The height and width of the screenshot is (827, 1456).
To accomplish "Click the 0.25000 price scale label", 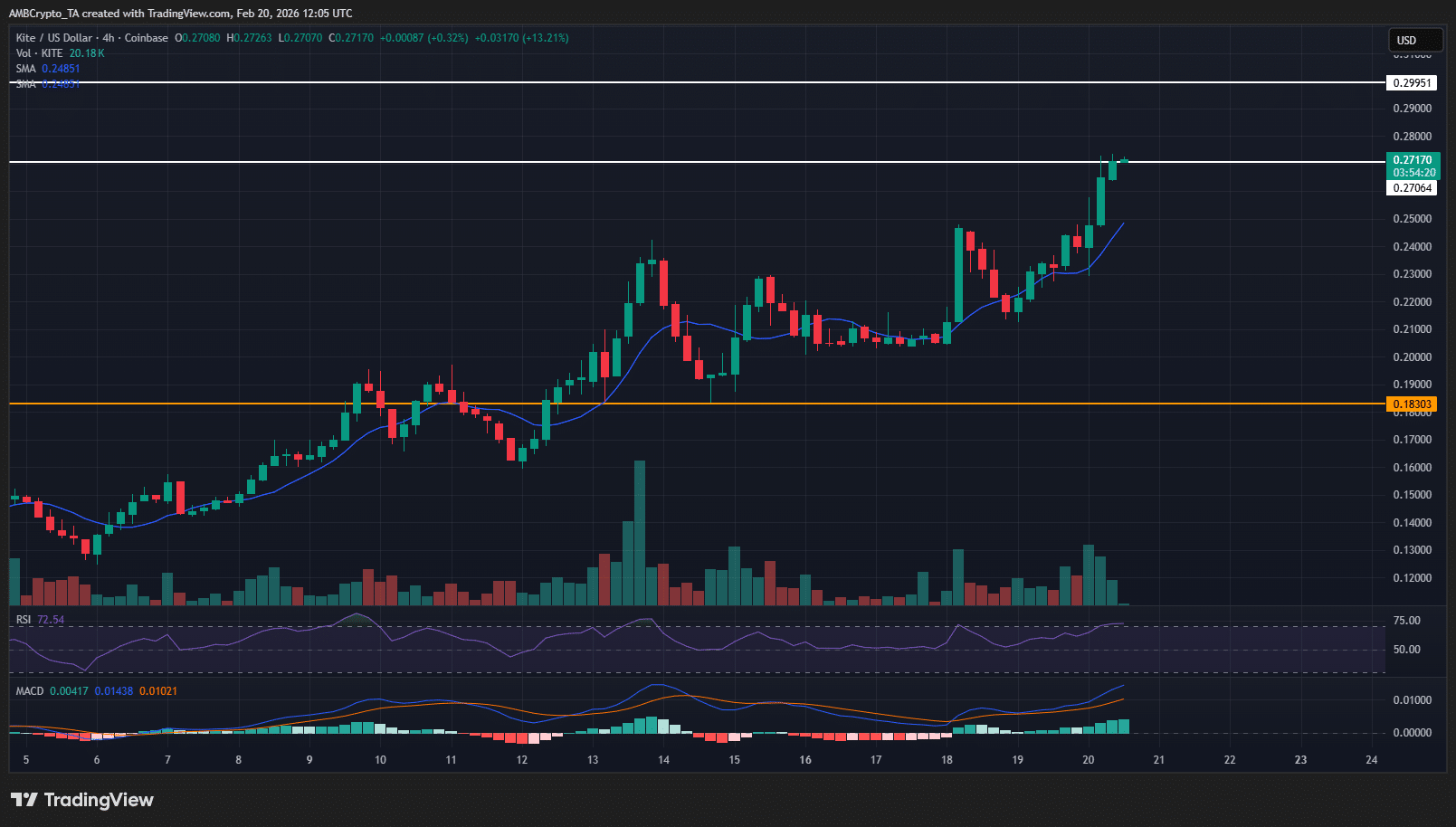I will pos(1412,218).
